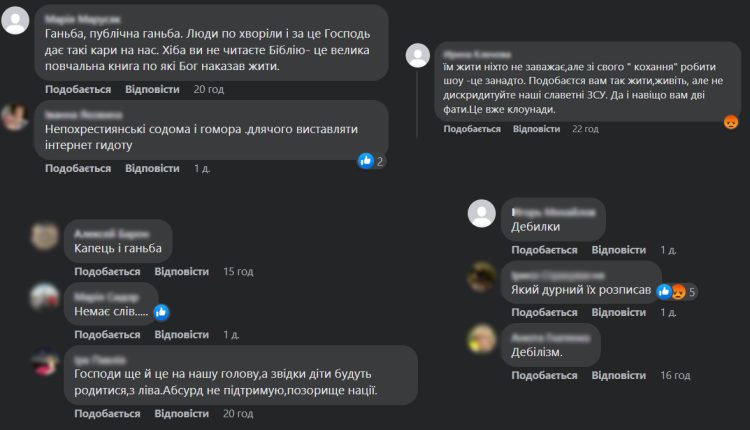Reply to 'Ганьба, публічна ганьба' comment

(x=152, y=89)
